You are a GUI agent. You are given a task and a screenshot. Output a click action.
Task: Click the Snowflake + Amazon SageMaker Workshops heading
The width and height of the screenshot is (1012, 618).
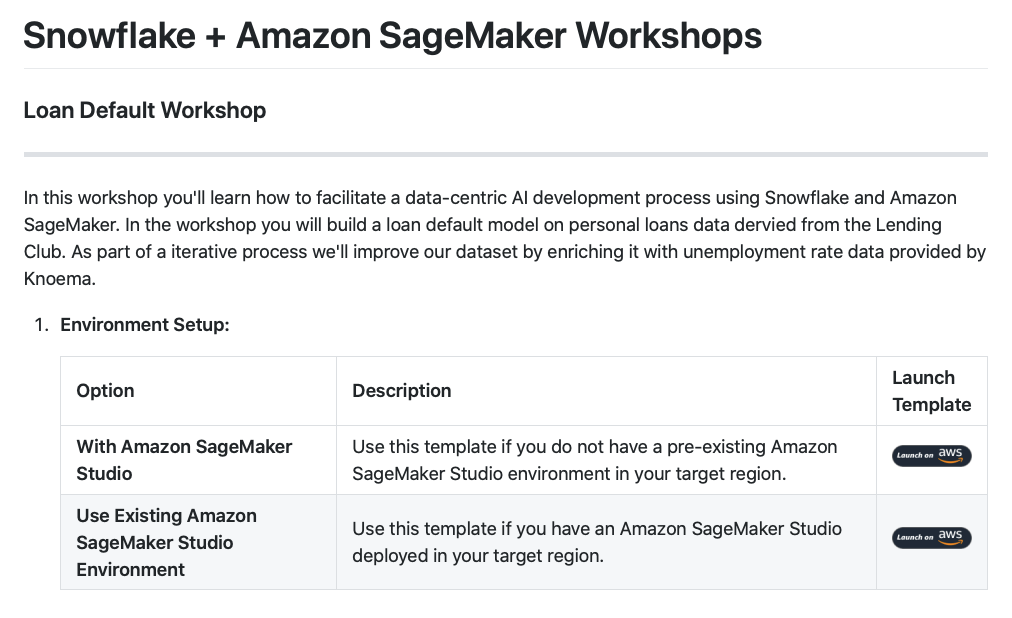392,36
